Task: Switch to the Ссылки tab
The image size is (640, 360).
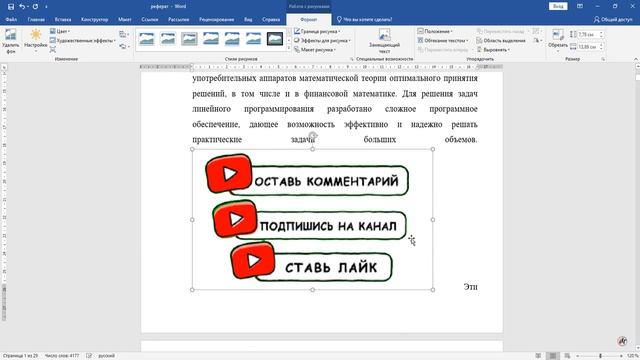Action: [x=150, y=19]
